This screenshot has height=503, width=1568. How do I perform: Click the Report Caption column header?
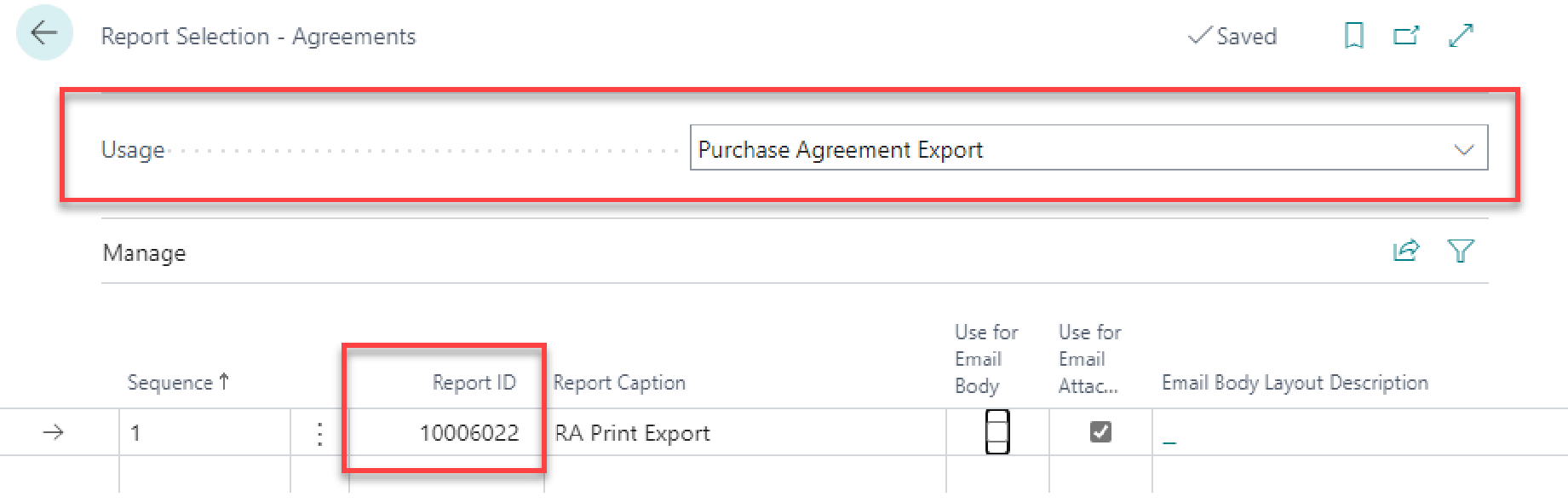[619, 383]
